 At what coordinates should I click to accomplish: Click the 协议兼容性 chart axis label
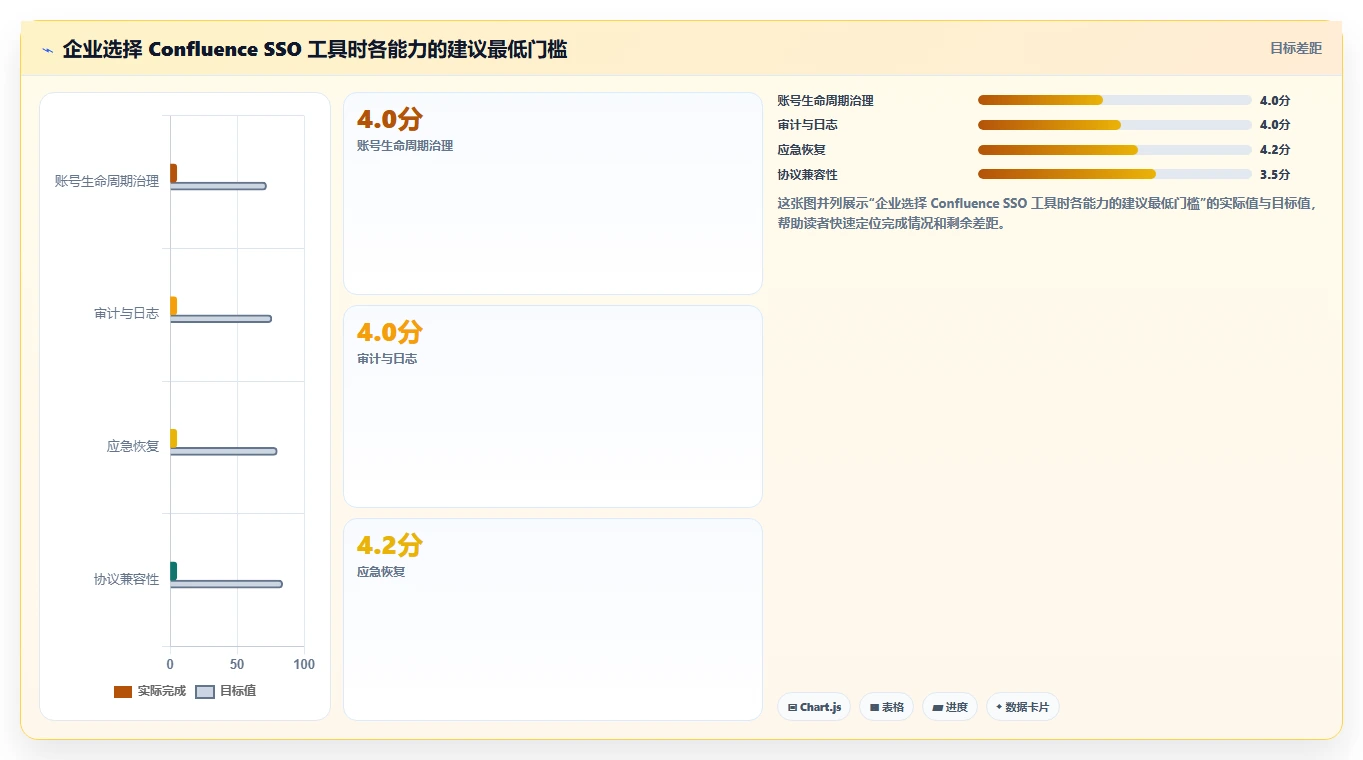coord(126,580)
